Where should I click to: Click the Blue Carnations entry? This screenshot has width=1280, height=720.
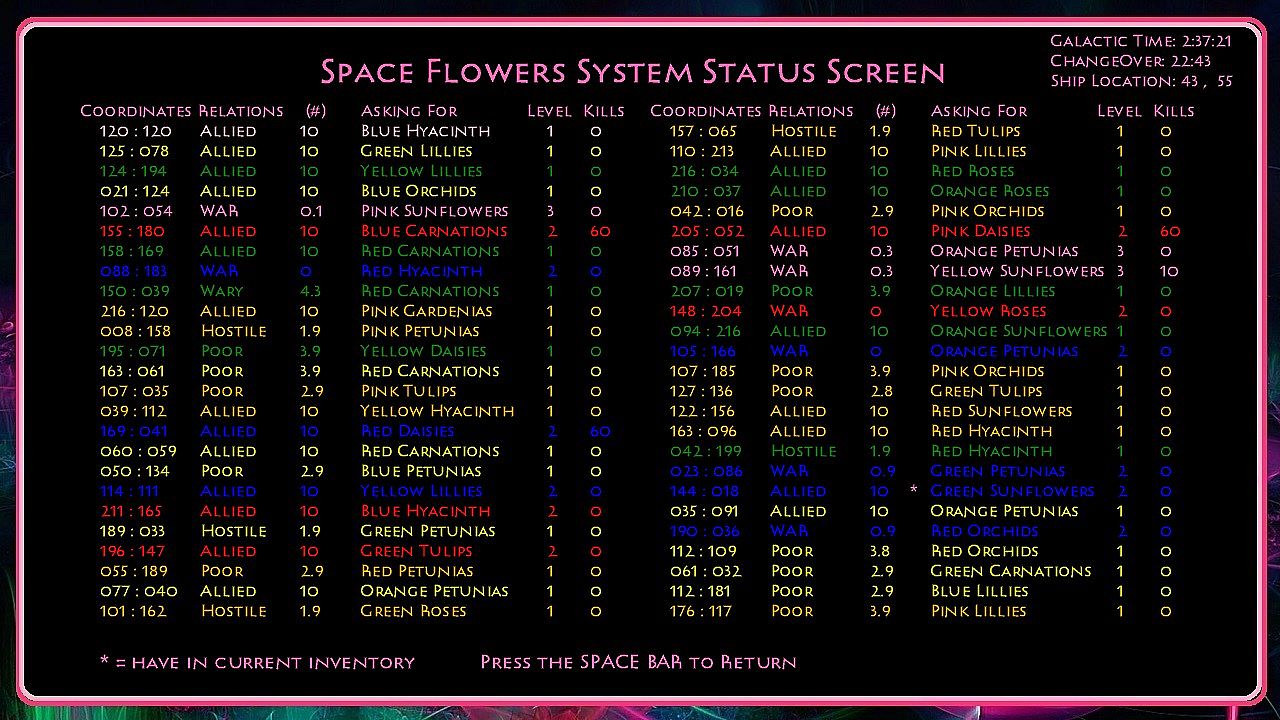coord(434,231)
